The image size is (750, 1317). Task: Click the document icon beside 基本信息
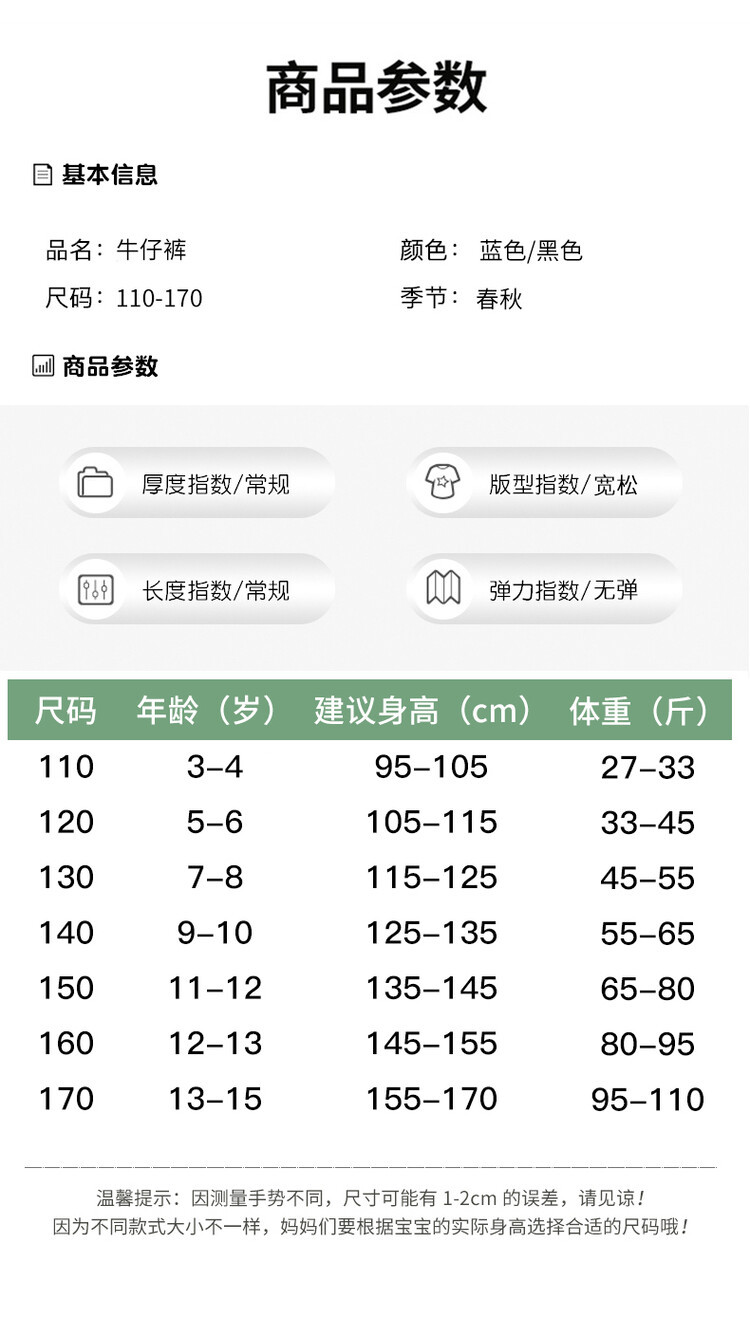pos(43,175)
